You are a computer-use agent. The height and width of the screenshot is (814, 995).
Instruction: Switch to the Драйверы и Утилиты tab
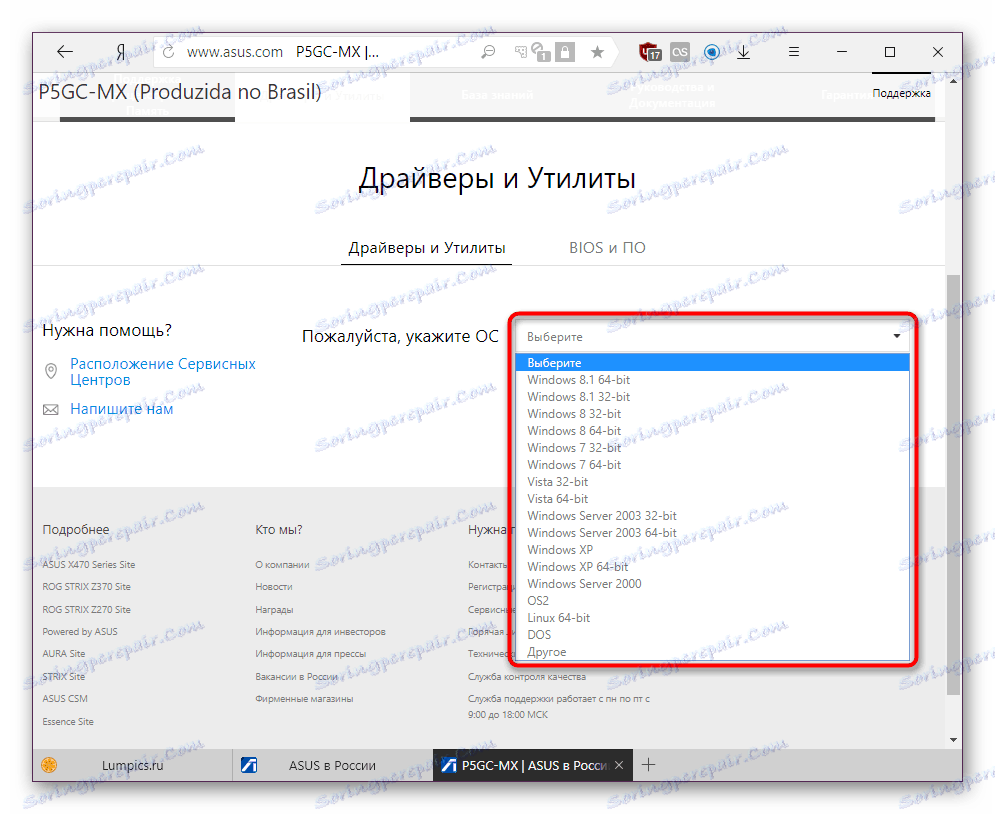(426, 248)
